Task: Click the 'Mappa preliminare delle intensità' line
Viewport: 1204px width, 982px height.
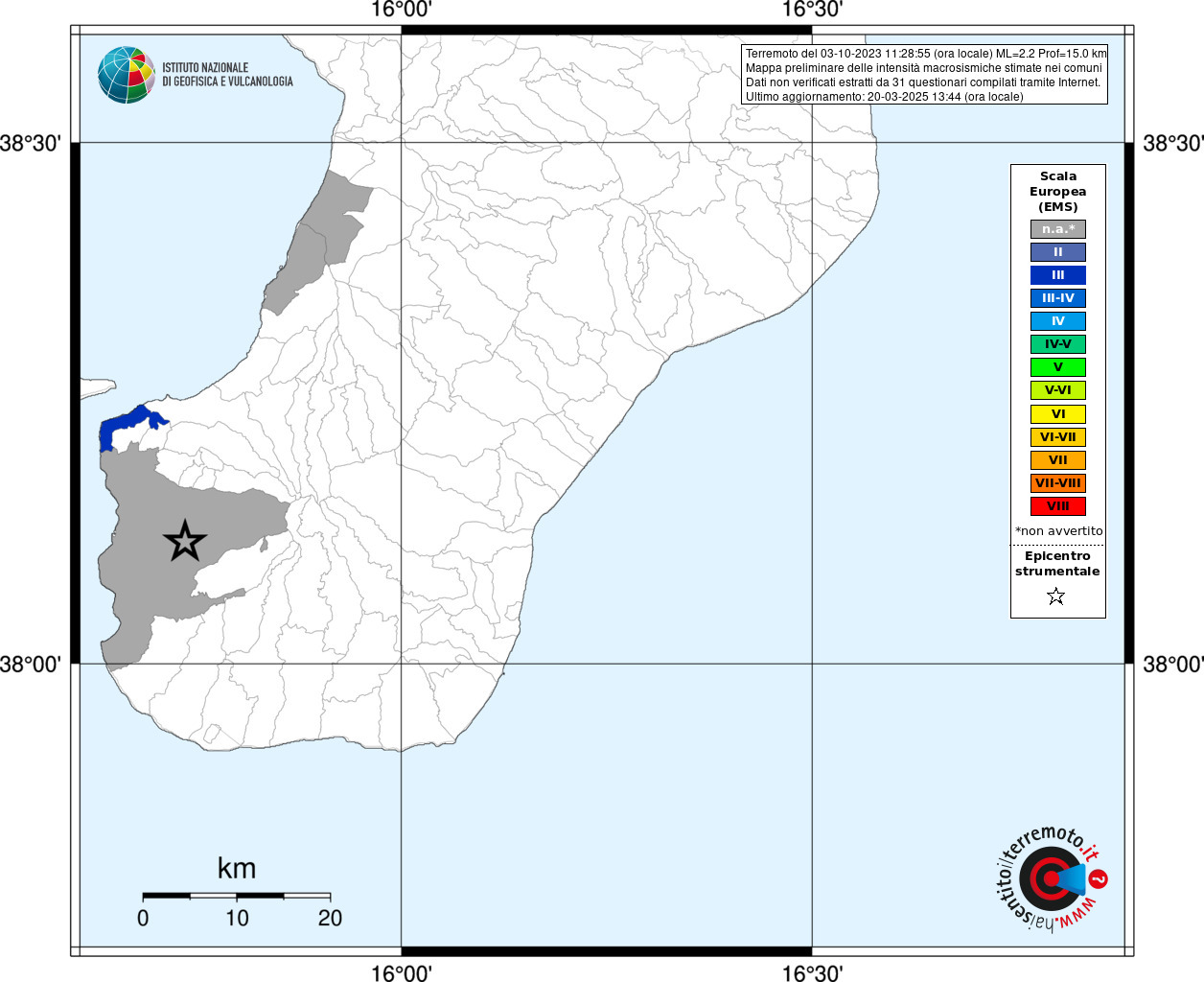Action: (924, 68)
